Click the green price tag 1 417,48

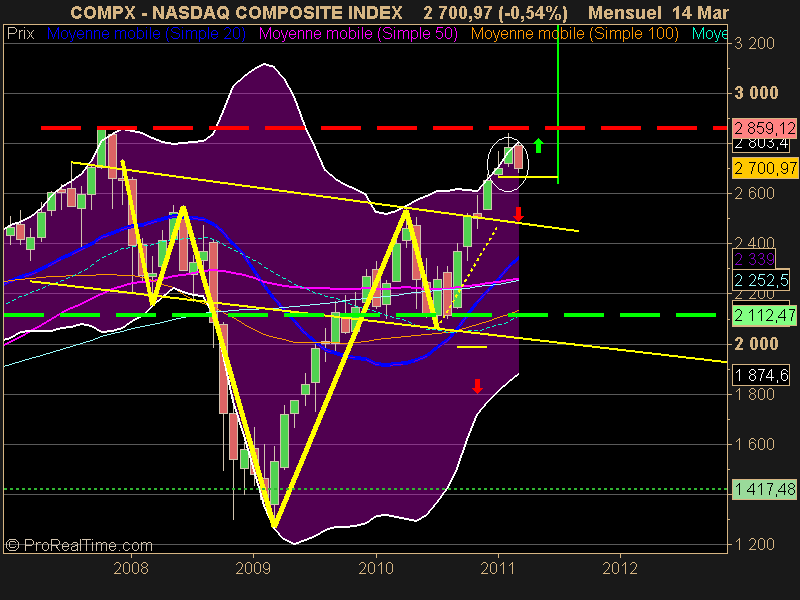764,489
